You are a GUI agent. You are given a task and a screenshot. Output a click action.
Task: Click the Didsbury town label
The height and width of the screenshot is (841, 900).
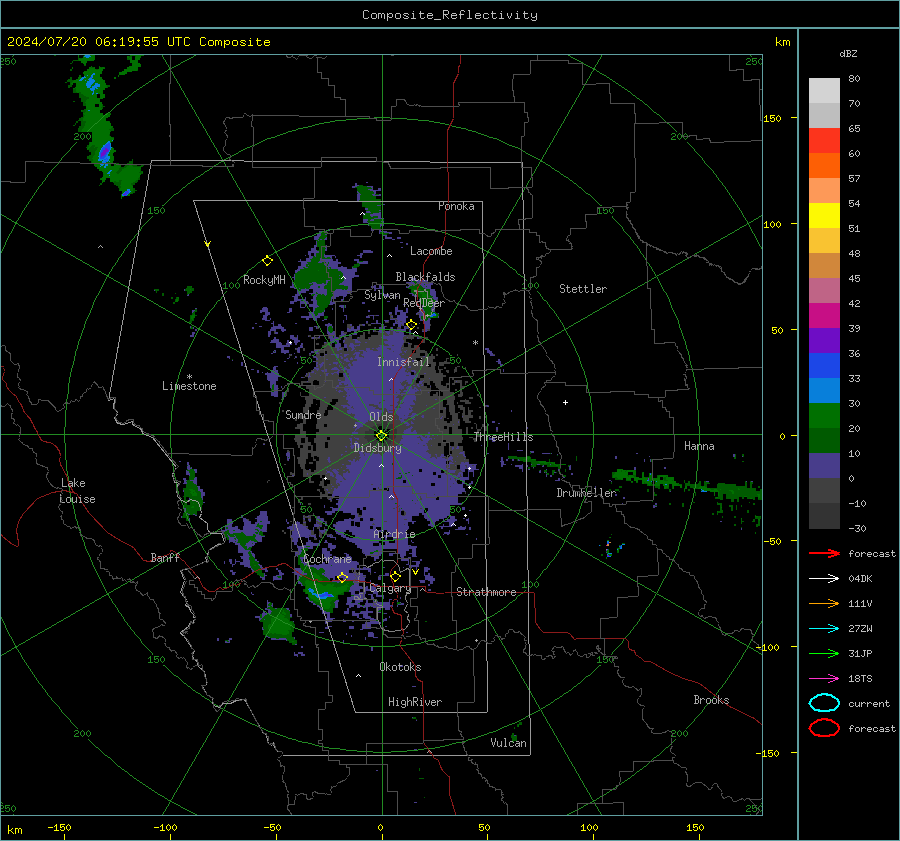[x=377, y=448]
